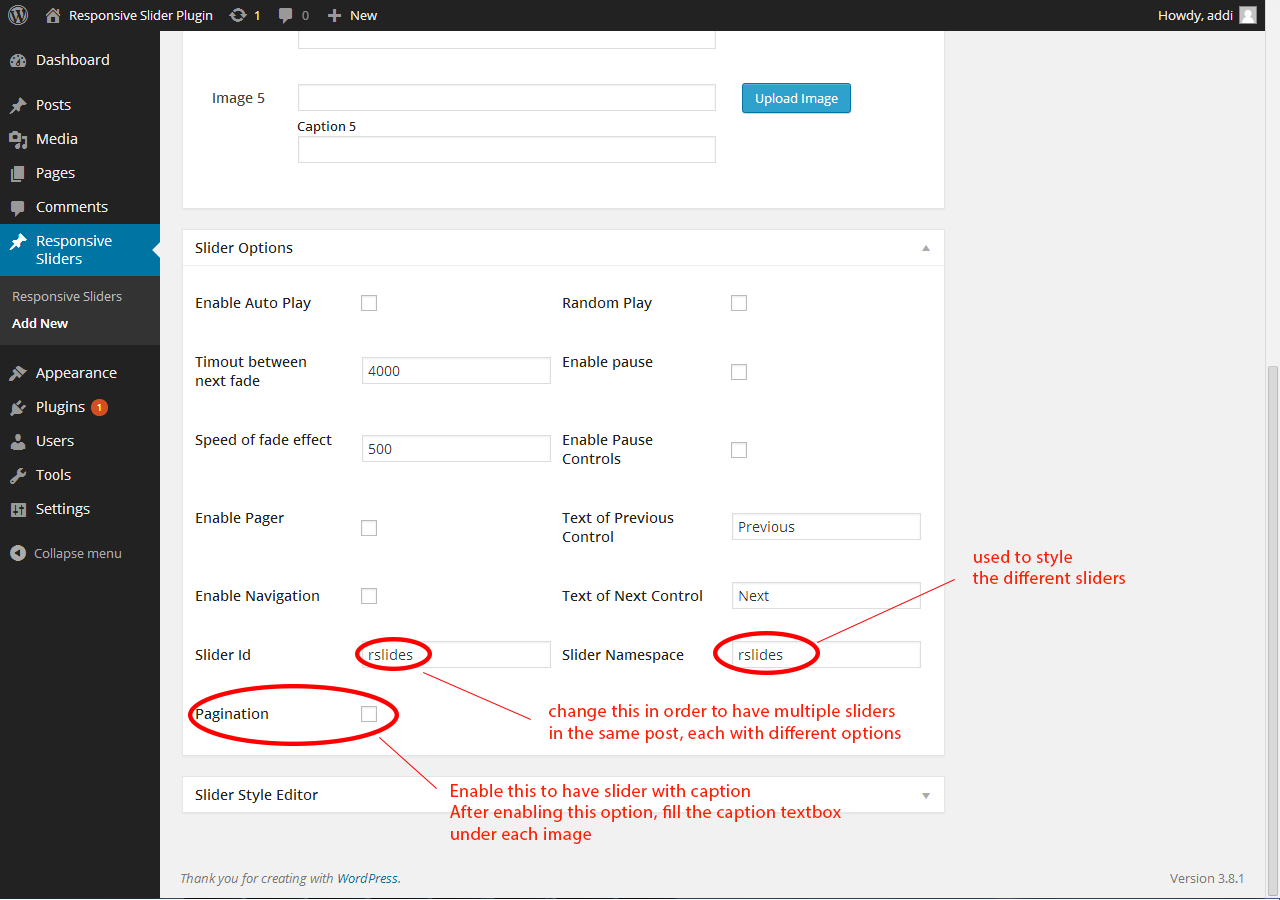This screenshot has height=900, width=1280.
Task: Collapse the Slider Options panel arrow
Action: tap(926, 248)
